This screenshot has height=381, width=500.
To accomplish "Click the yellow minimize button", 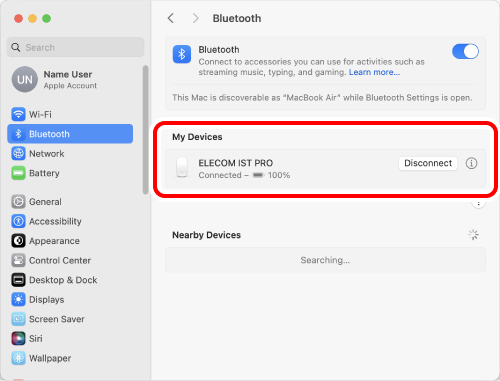I will 32,19.
